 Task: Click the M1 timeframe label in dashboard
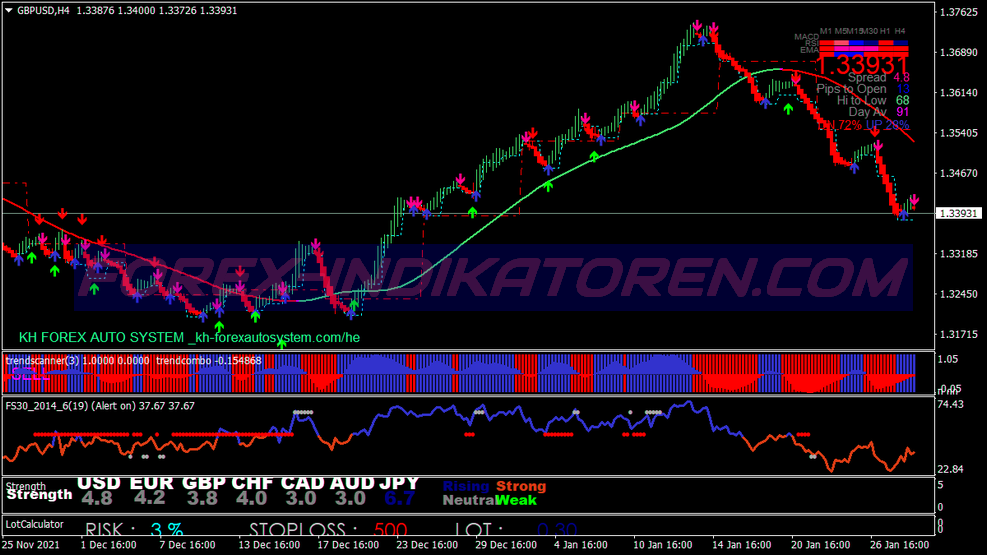tap(826, 31)
